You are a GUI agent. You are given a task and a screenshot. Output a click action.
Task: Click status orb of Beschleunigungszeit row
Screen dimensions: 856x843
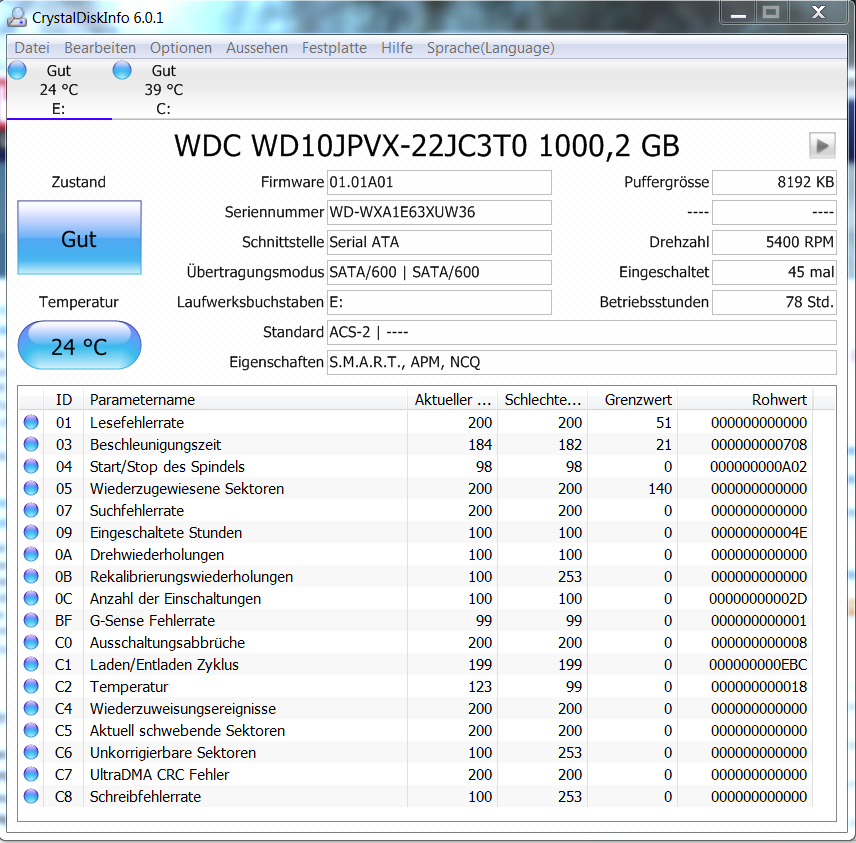tap(31, 444)
